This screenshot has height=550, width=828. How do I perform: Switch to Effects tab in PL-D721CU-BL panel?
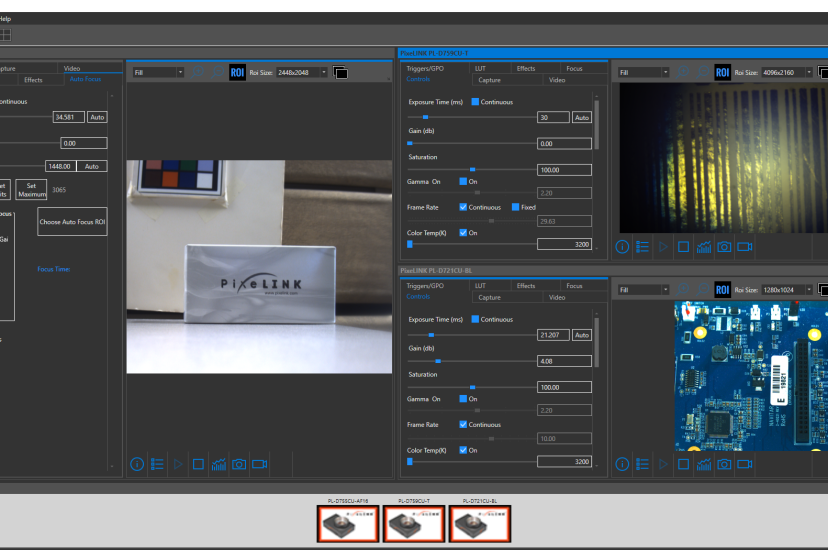coord(526,286)
